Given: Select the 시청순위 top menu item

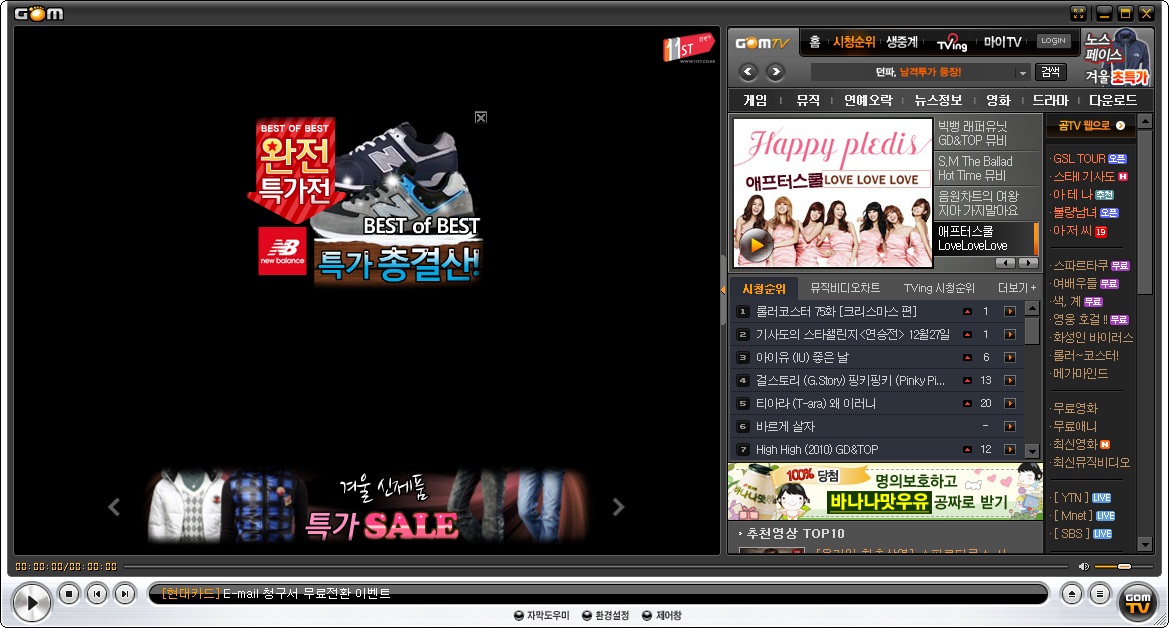Looking at the screenshot, I should point(854,42).
